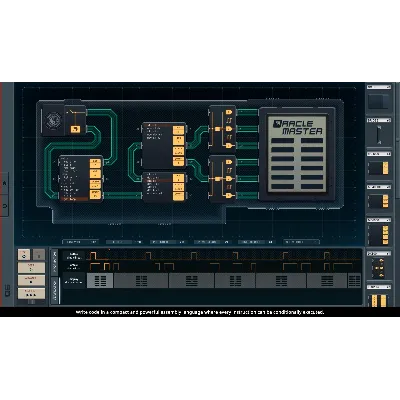Select the lower middle microcontroller code area

(x=159, y=187)
